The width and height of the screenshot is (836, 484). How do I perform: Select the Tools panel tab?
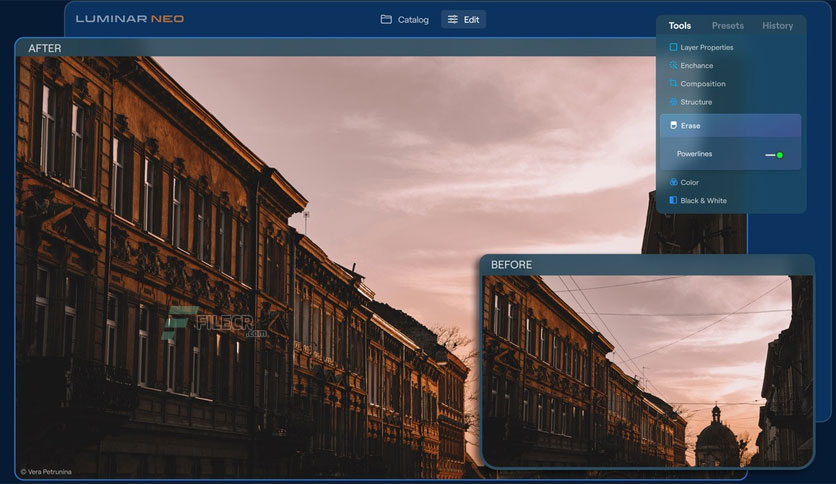(x=680, y=26)
